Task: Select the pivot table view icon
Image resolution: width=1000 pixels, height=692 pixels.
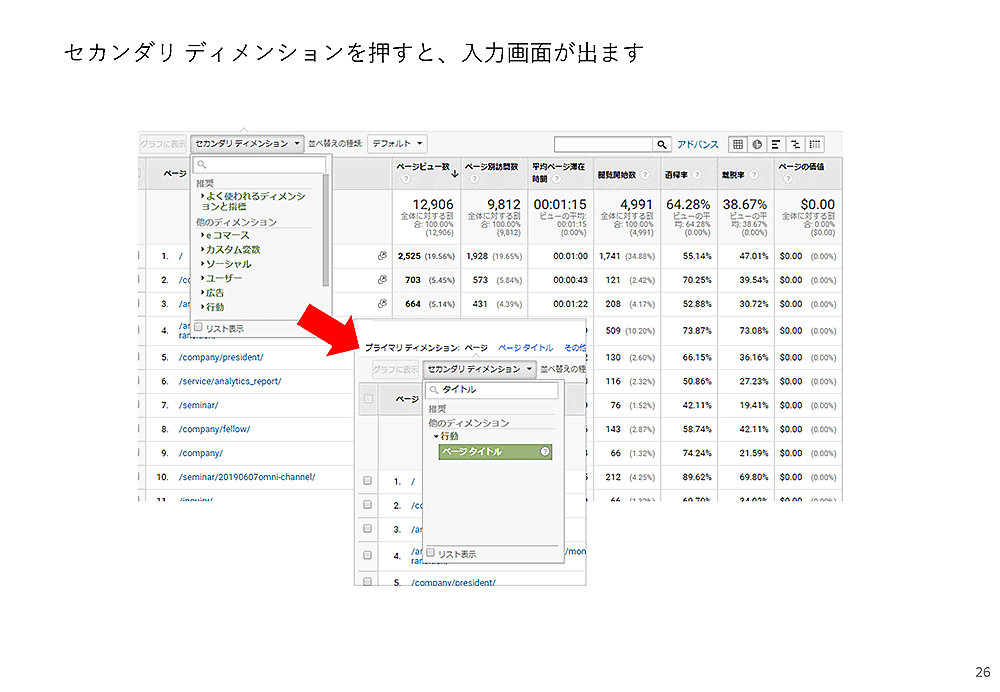Action: [815, 145]
